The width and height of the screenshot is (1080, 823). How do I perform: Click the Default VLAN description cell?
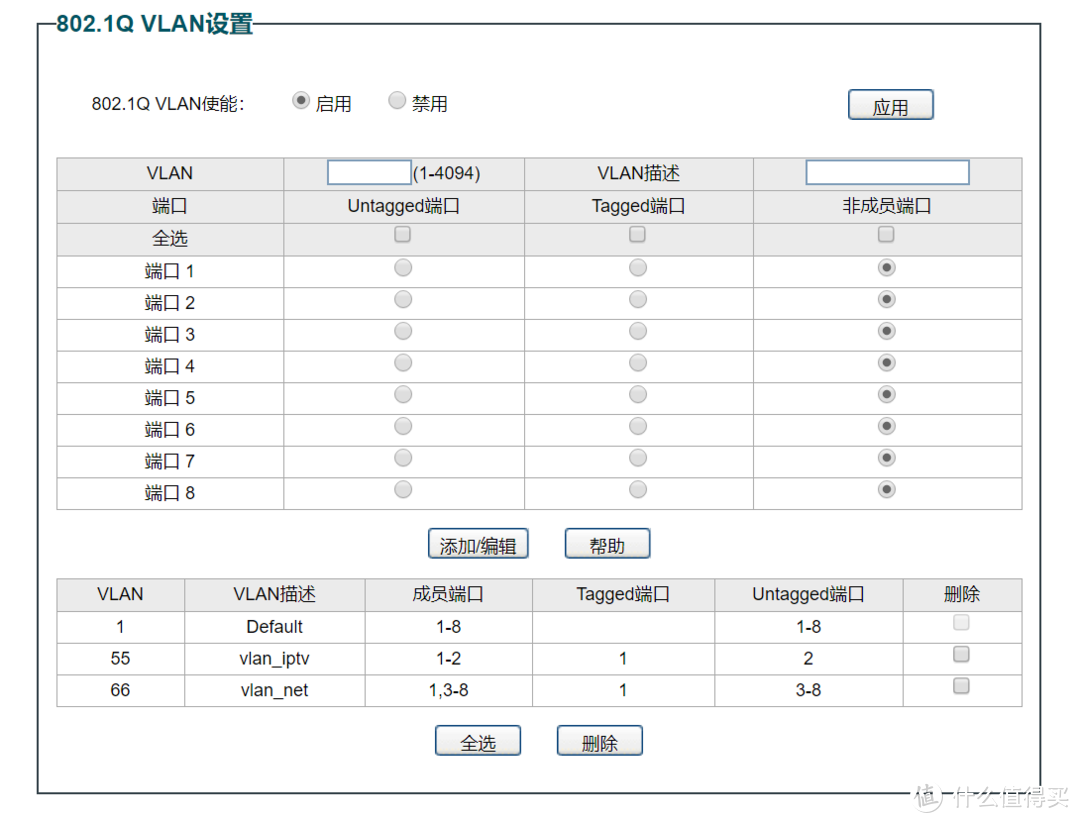[274, 627]
